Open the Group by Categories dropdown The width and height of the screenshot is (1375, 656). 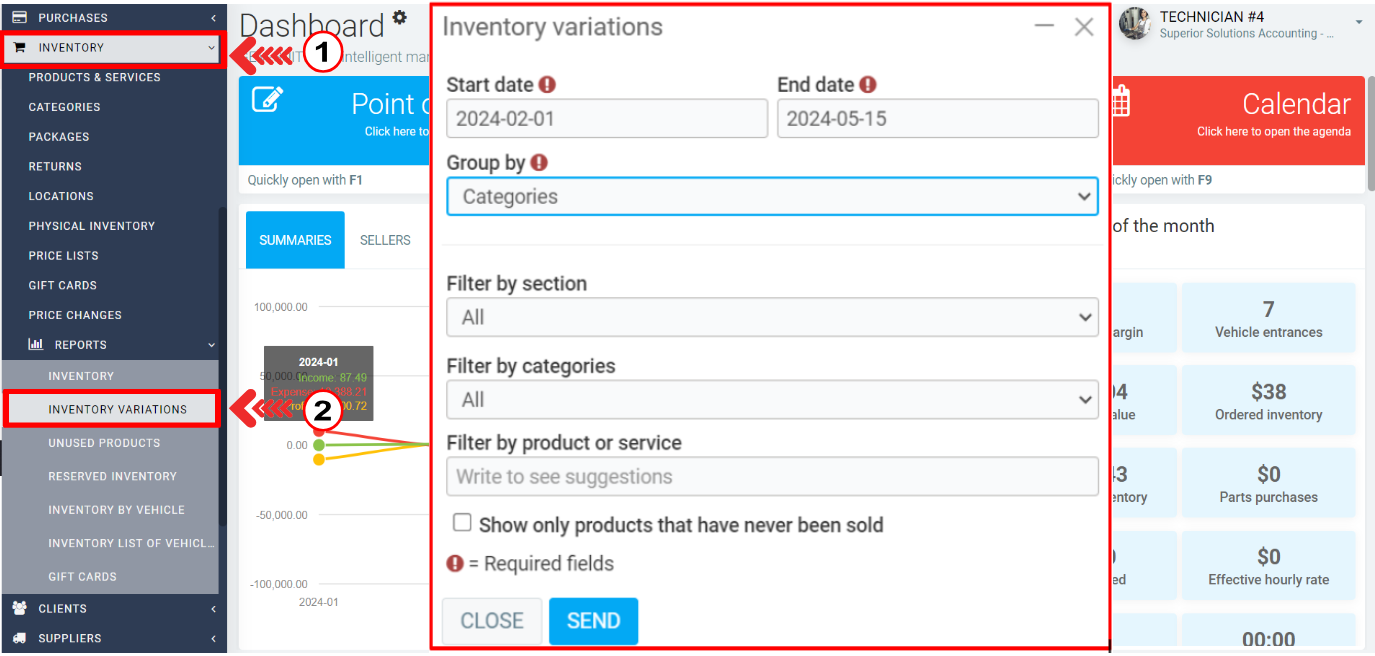(x=771, y=197)
